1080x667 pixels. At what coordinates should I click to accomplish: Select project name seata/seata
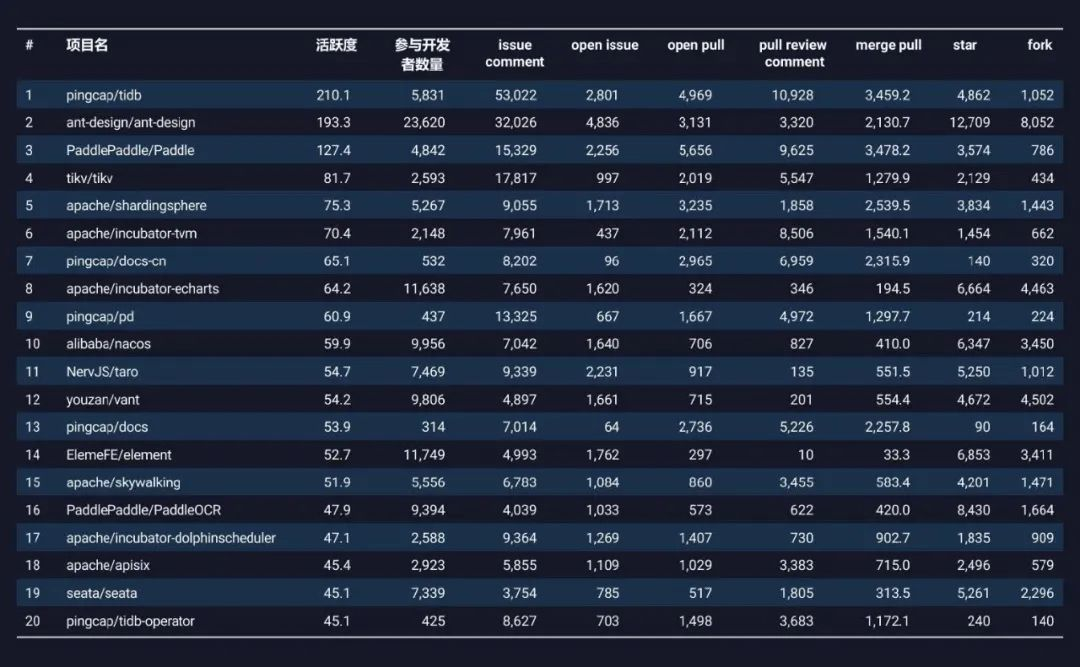101,593
